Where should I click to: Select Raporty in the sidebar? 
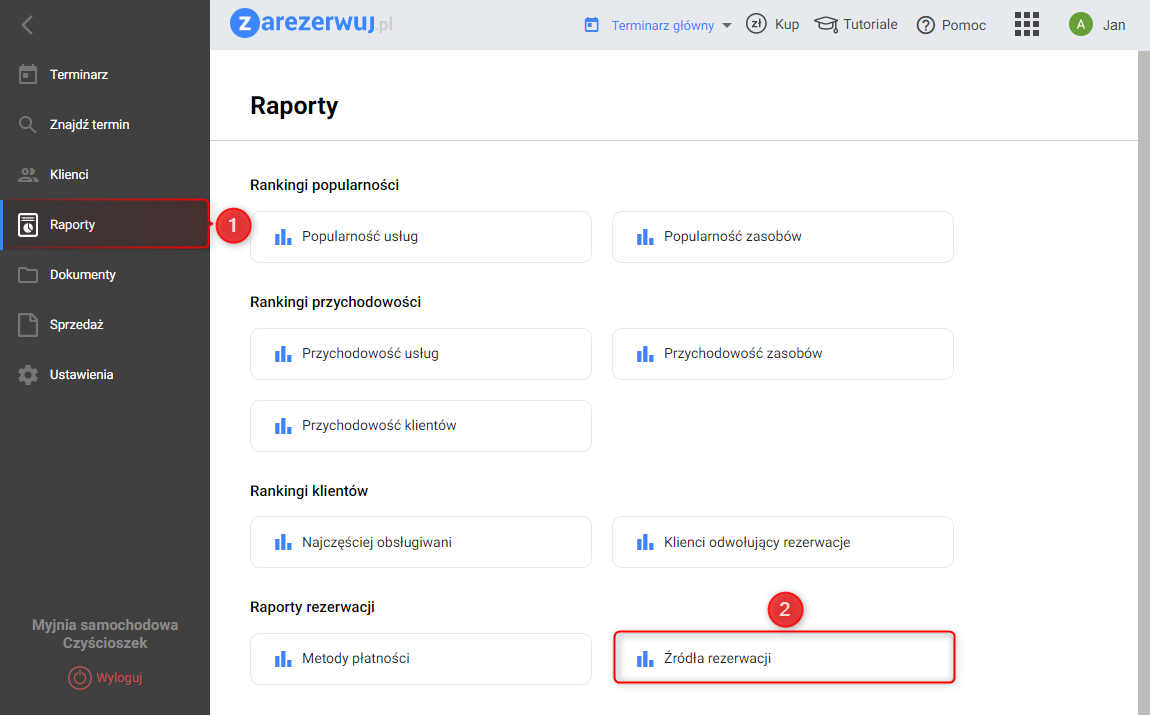[x=105, y=224]
